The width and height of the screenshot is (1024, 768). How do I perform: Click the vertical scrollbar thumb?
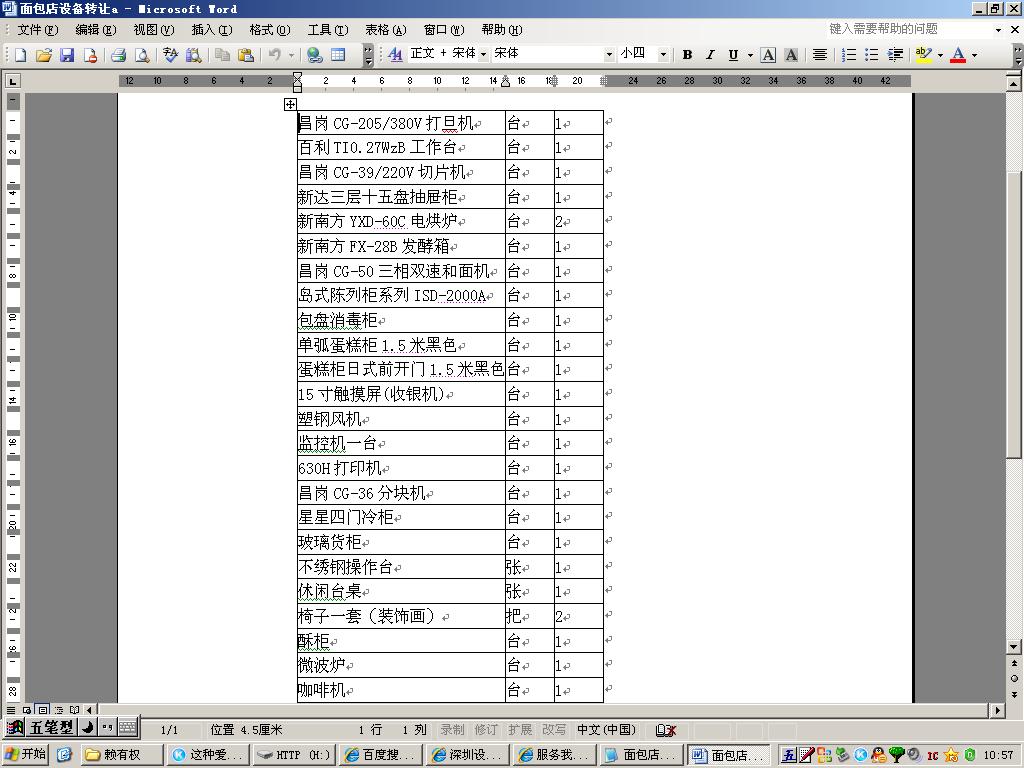(1014, 314)
